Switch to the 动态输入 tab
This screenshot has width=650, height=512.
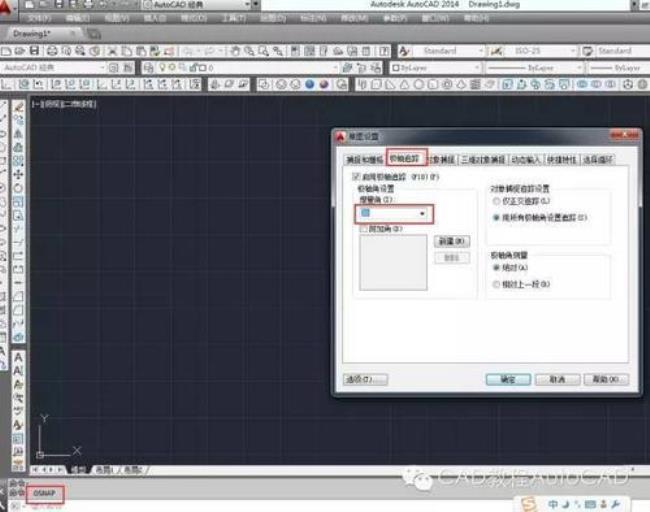click(526, 160)
